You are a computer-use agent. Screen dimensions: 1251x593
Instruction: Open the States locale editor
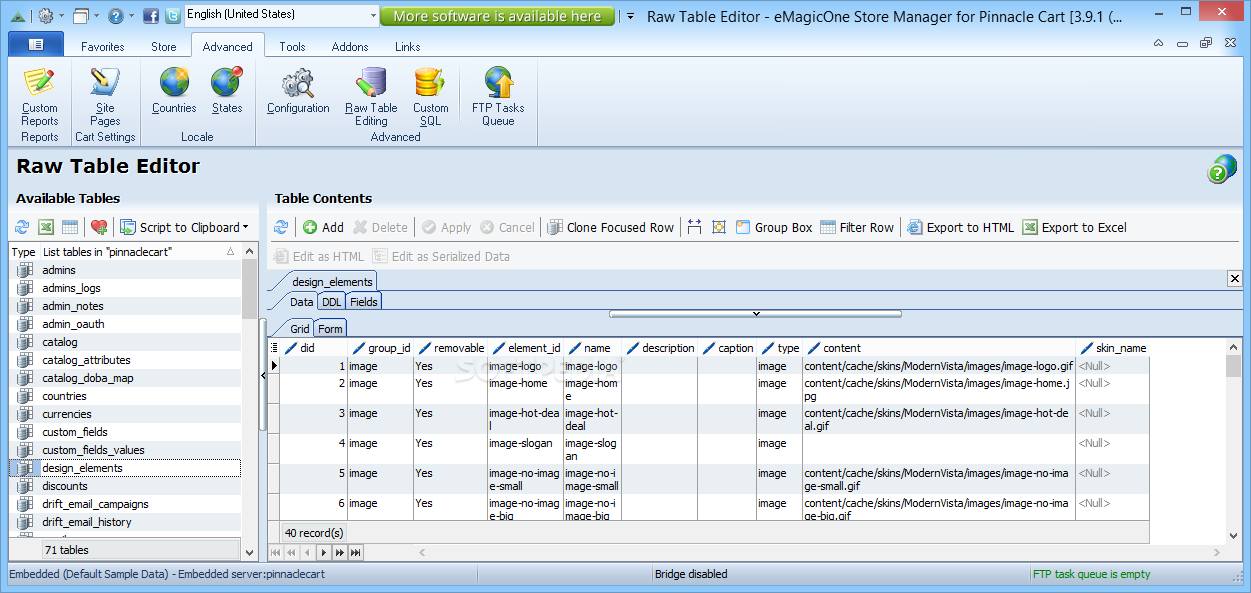[x=227, y=91]
